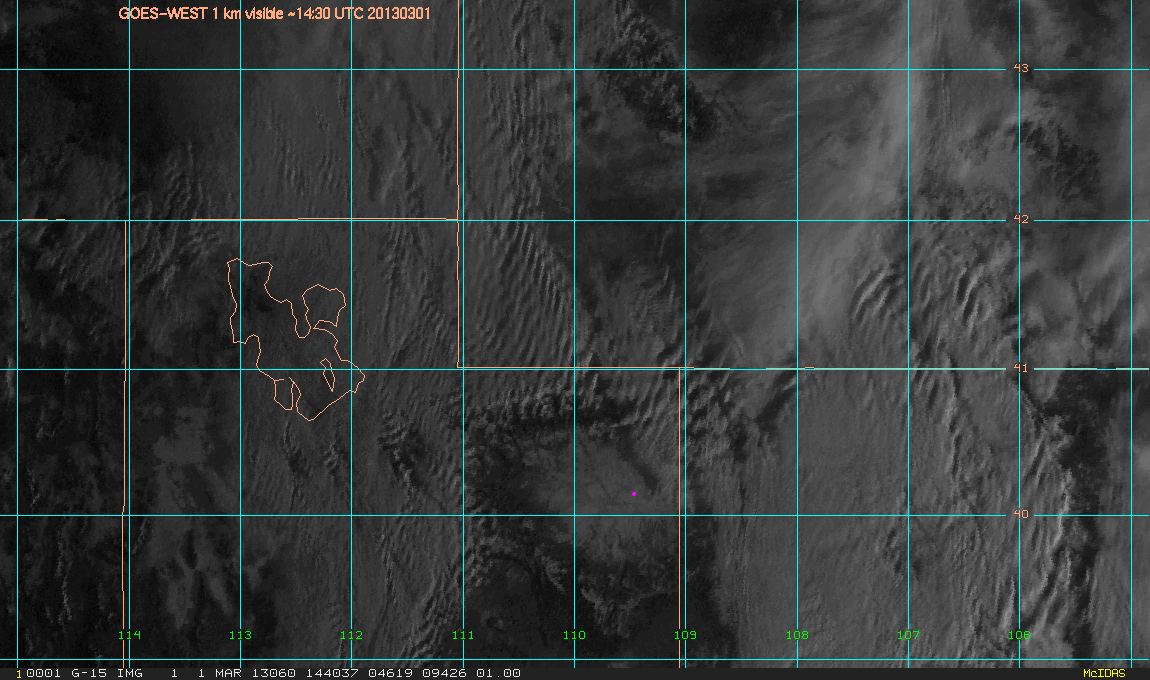The image size is (1150, 680).
Task: Click the 01.00 resolution value in status bar
Action: pyautogui.click(x=499, y=673)
